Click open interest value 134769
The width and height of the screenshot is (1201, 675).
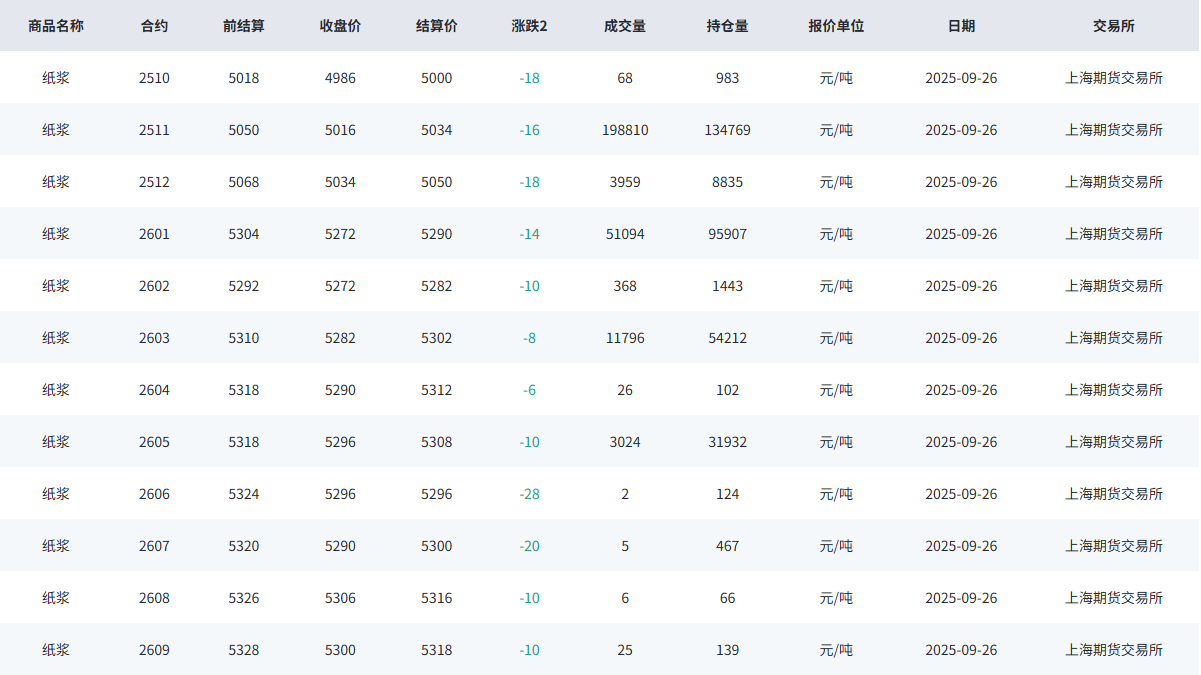727,130
